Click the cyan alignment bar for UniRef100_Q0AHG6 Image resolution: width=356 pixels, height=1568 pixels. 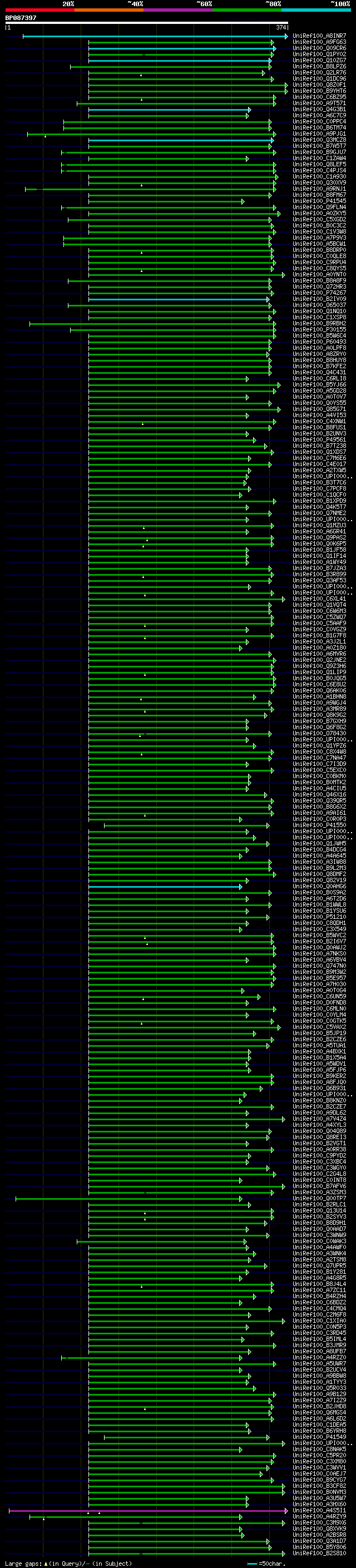(166, 887)
